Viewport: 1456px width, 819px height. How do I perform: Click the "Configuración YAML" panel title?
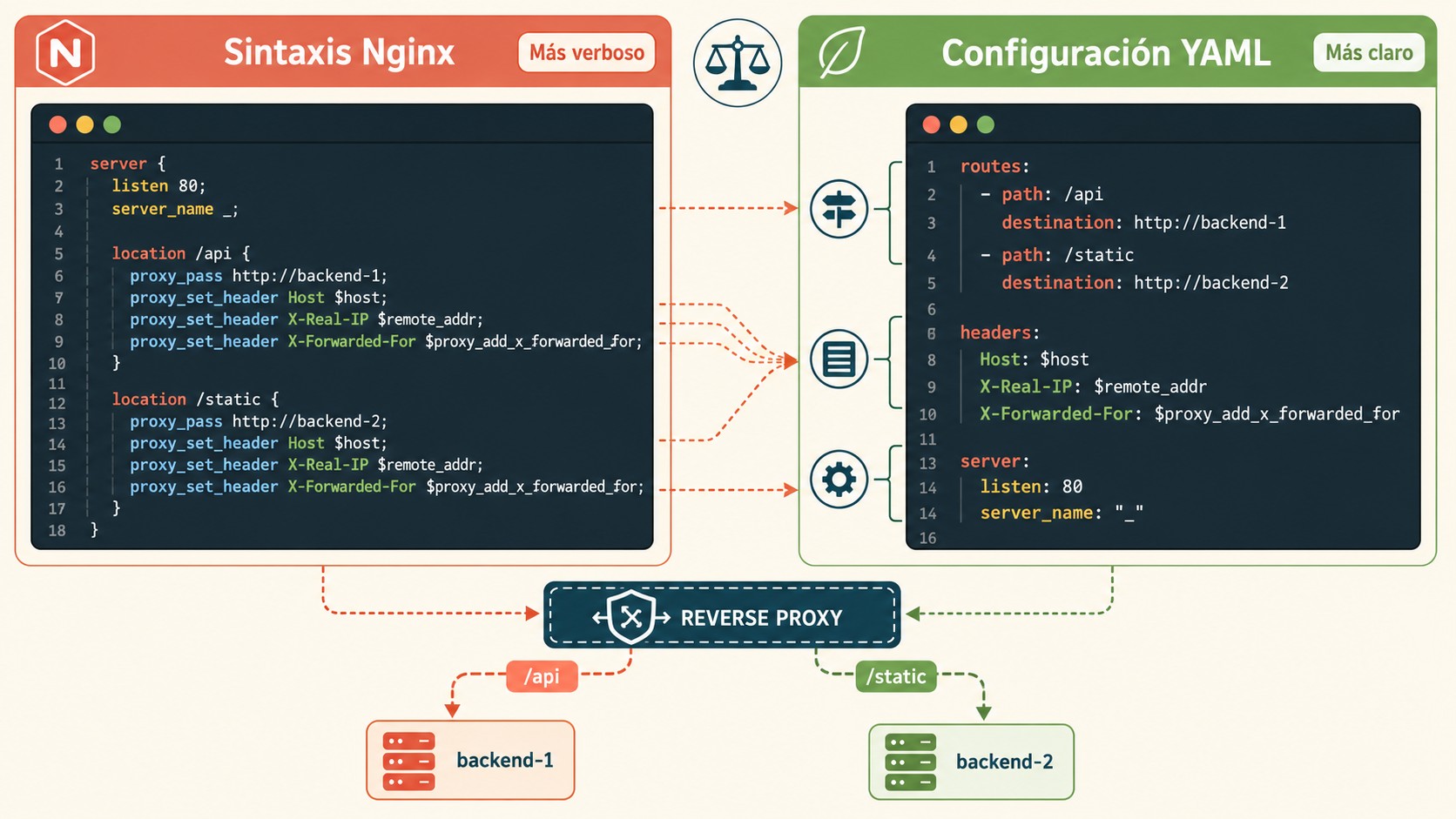[1106, 52]
